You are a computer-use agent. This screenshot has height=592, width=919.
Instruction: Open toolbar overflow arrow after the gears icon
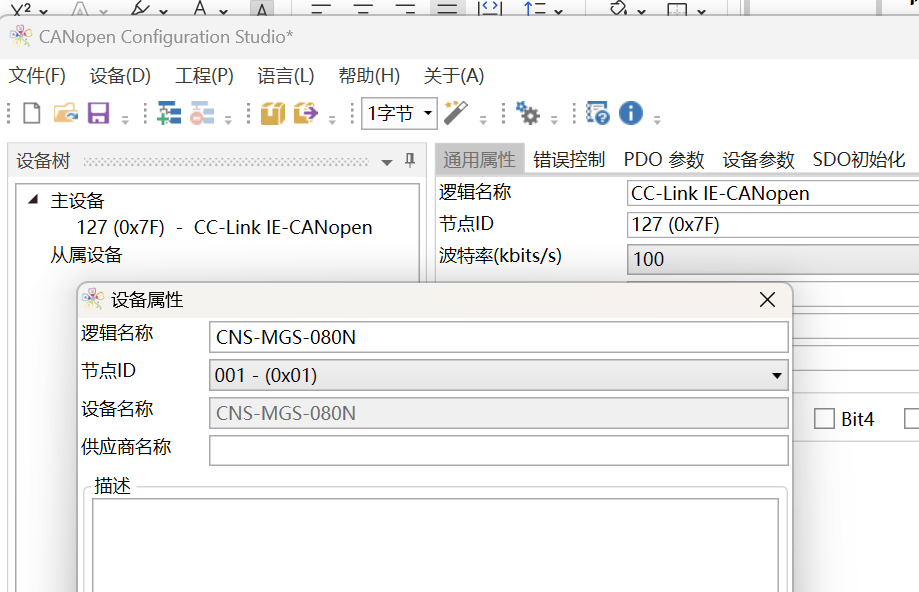(554, 120)
